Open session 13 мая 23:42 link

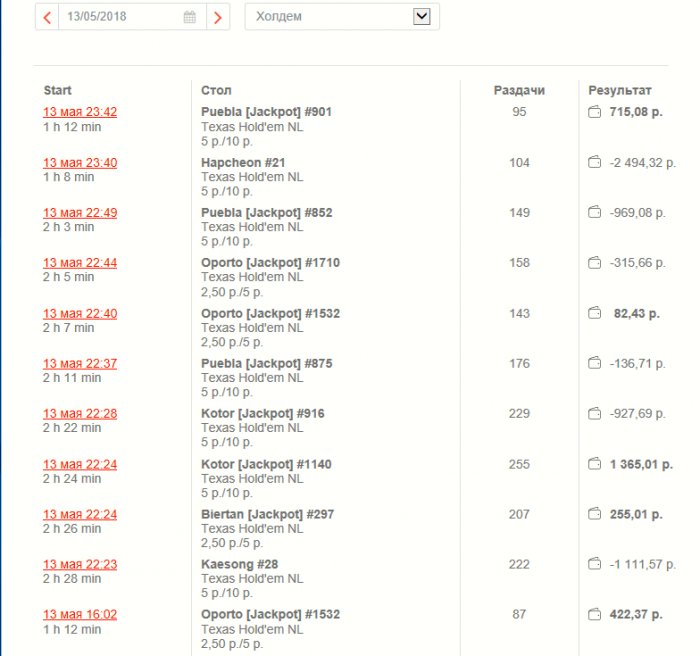click(80, 112)
